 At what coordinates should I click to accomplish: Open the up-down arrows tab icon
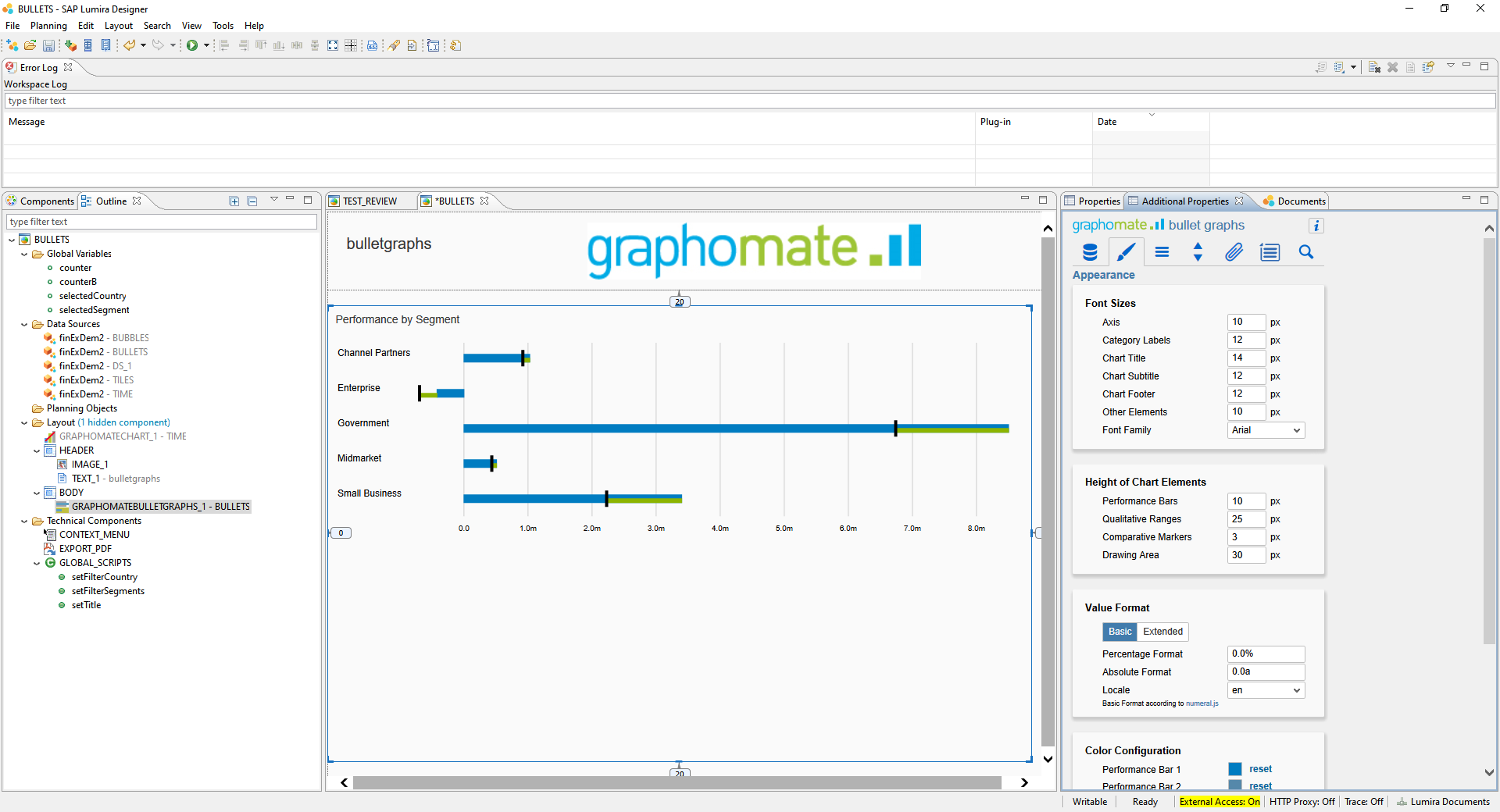click(x=1198, y=252)
